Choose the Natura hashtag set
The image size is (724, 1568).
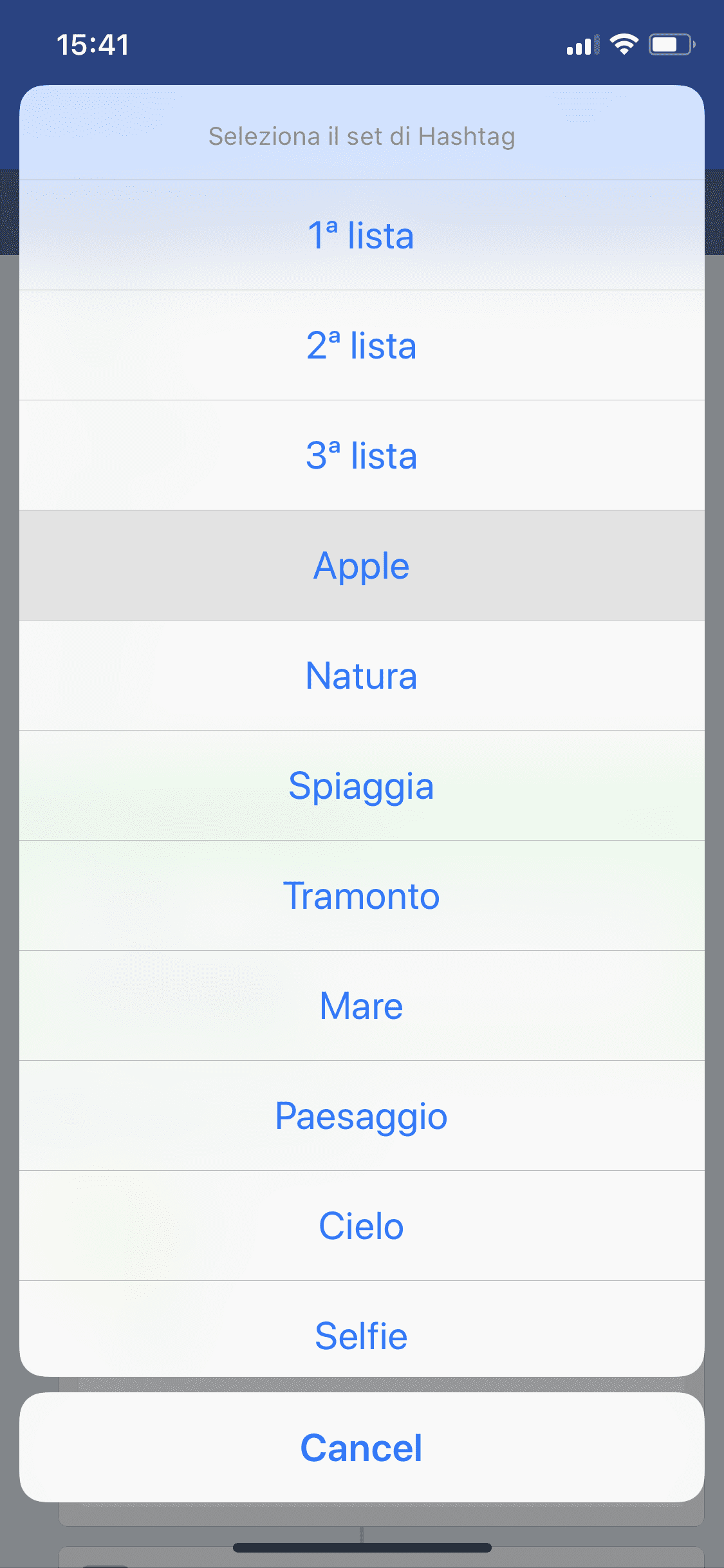point(361,676)
